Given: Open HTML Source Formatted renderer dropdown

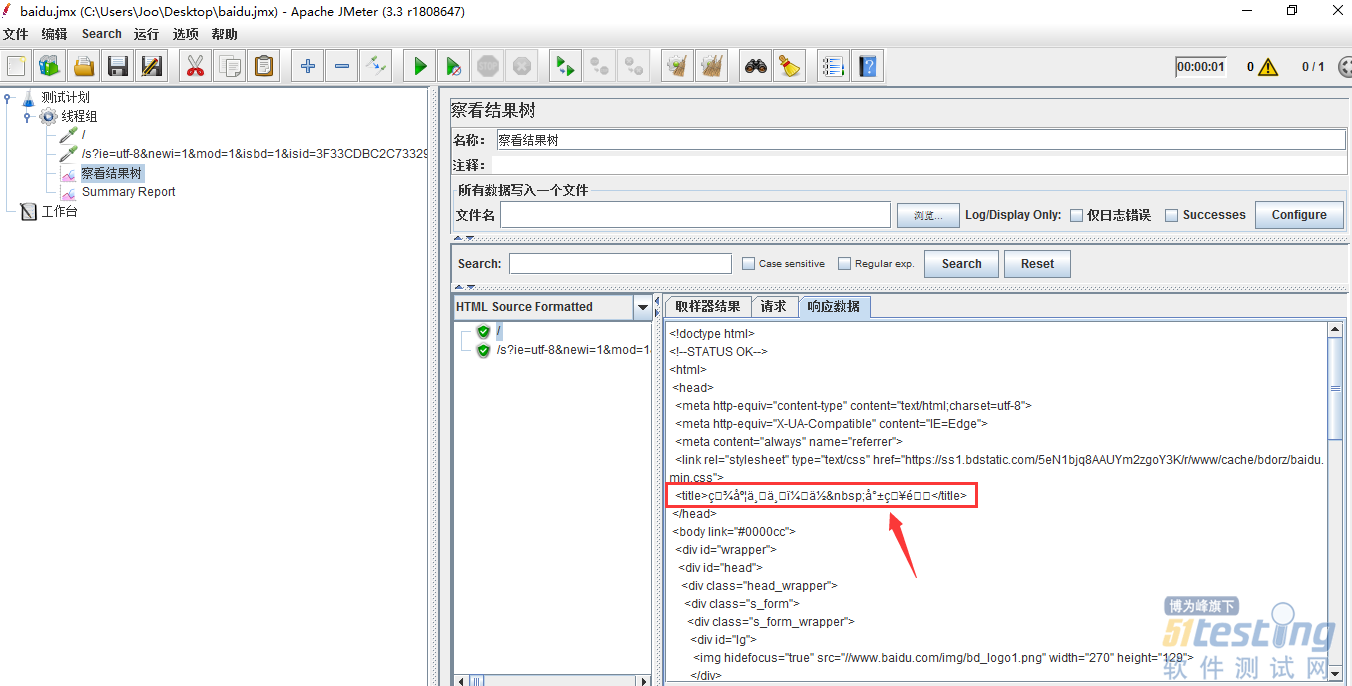Looking at the screenshot, I should (x=643, y=308).
